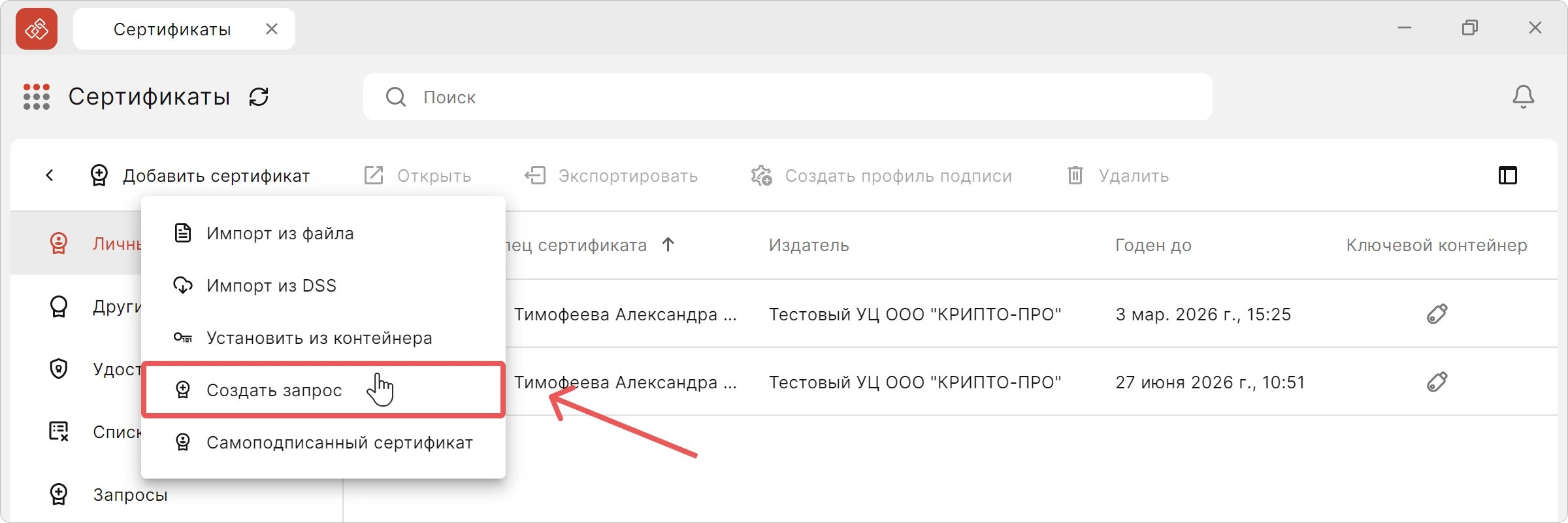1568x523 pixels.
Task: Click the key icon for container install
Action: (x=183, y=337)
